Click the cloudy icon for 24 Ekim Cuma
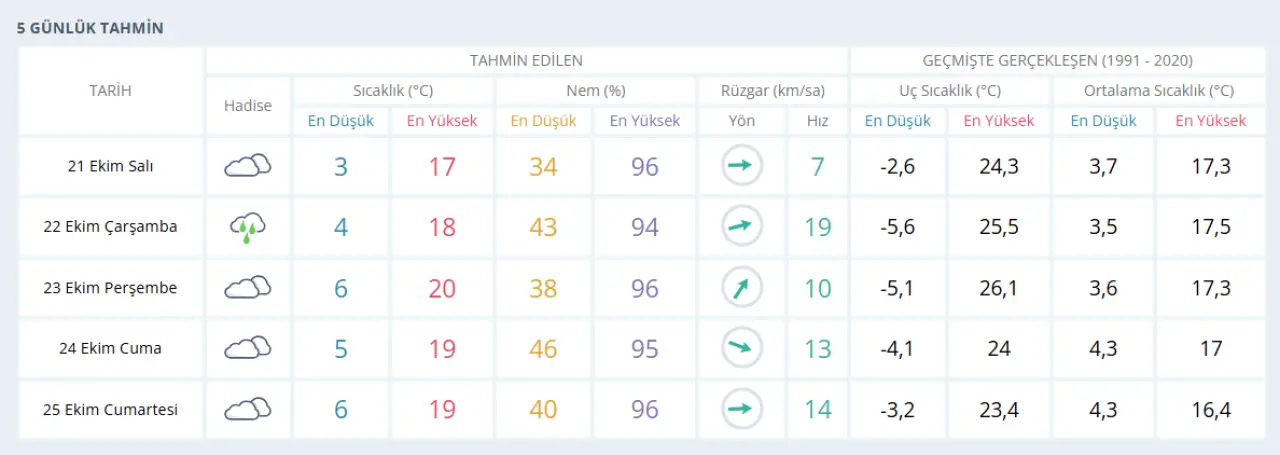The height and width of the screenshot is (455, 1280). pyautogui.click(x=248, y=349)
